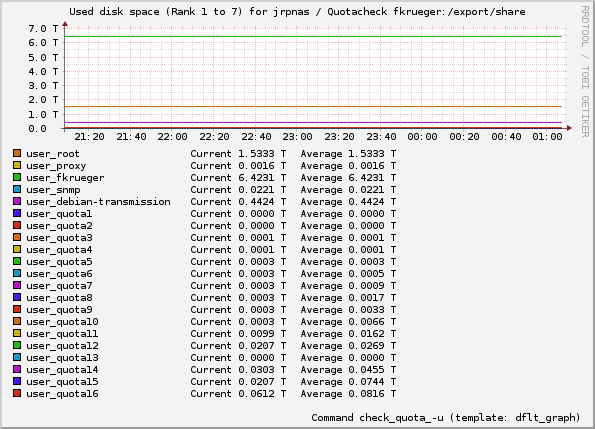
Task: Click the 7.0 T y-axis label
Action: point(43,29)
